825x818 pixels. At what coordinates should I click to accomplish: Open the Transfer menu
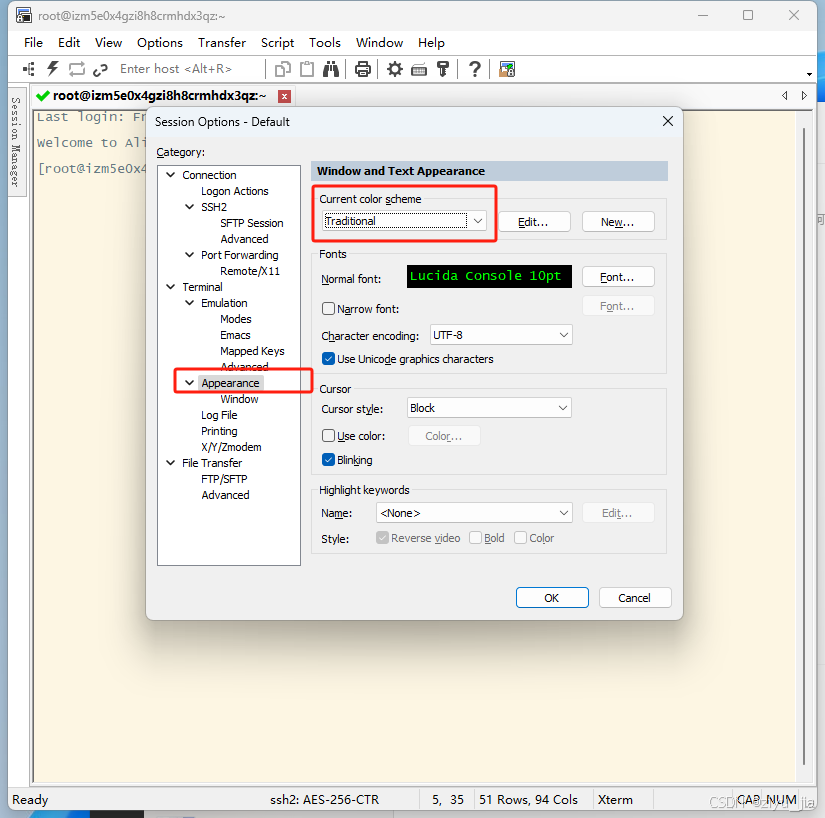click(x=222, y=43)
